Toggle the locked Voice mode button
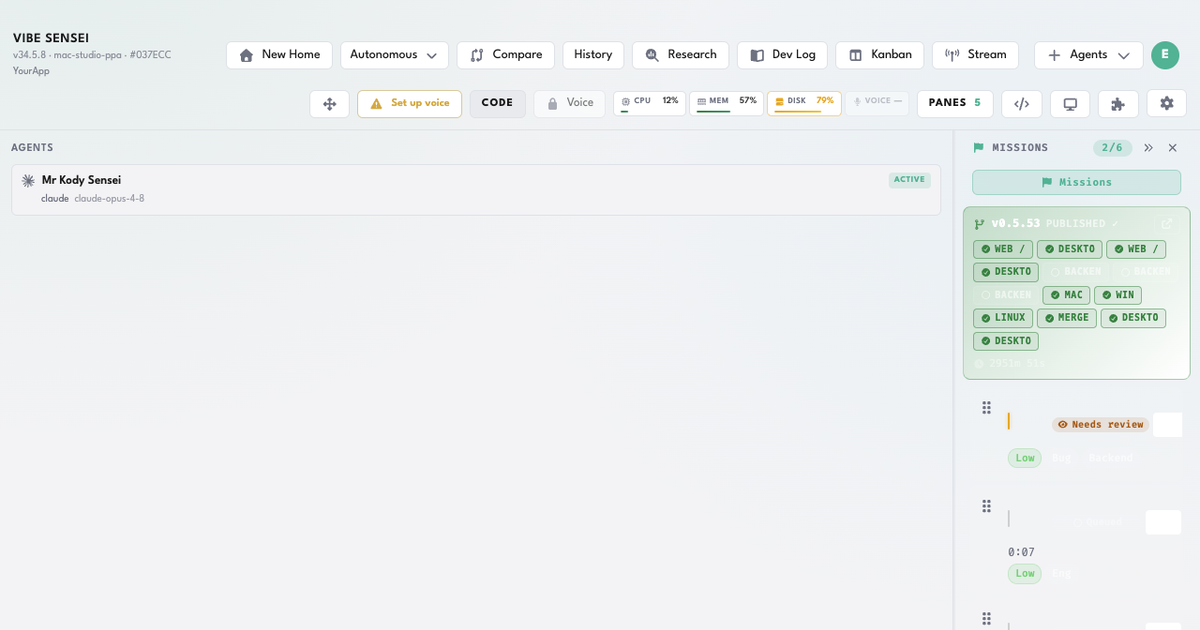 (569, 104)
